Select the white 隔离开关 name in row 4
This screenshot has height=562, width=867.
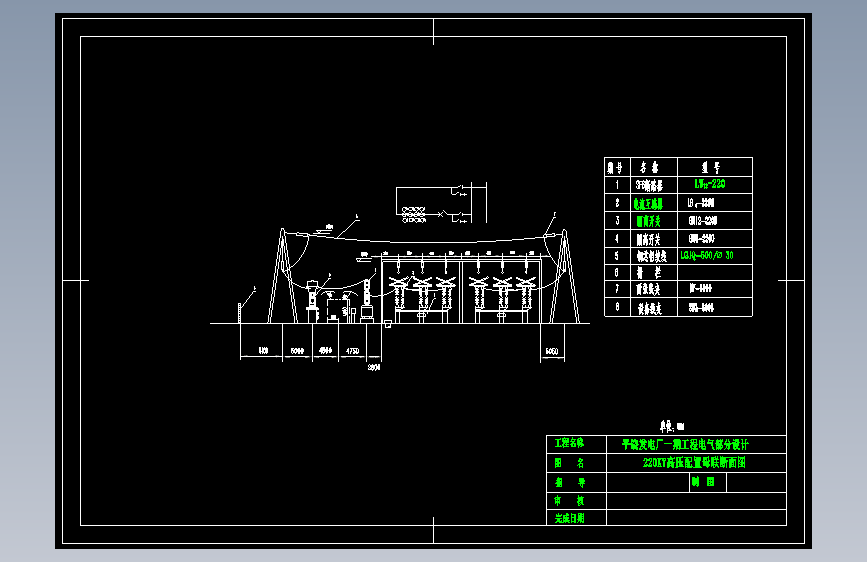click(x=648, y=239)
